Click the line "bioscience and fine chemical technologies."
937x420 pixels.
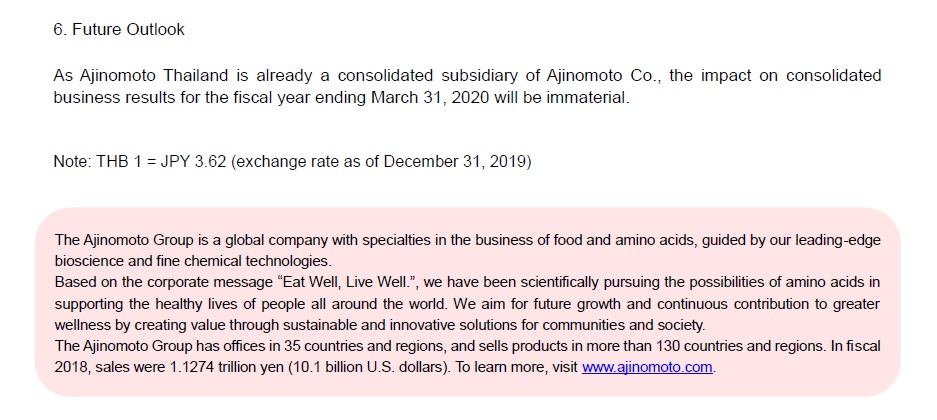point(192,261)
